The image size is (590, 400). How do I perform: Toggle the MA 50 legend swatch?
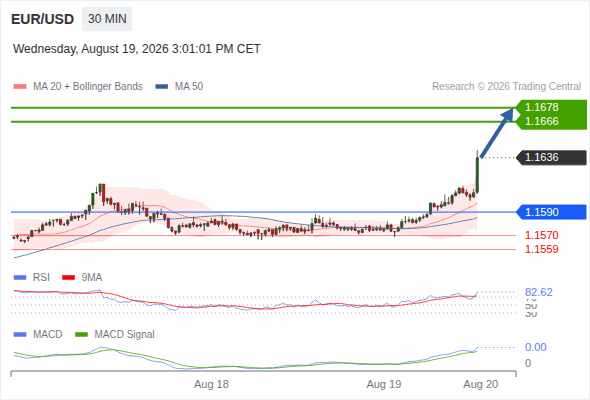click(162, 87)
